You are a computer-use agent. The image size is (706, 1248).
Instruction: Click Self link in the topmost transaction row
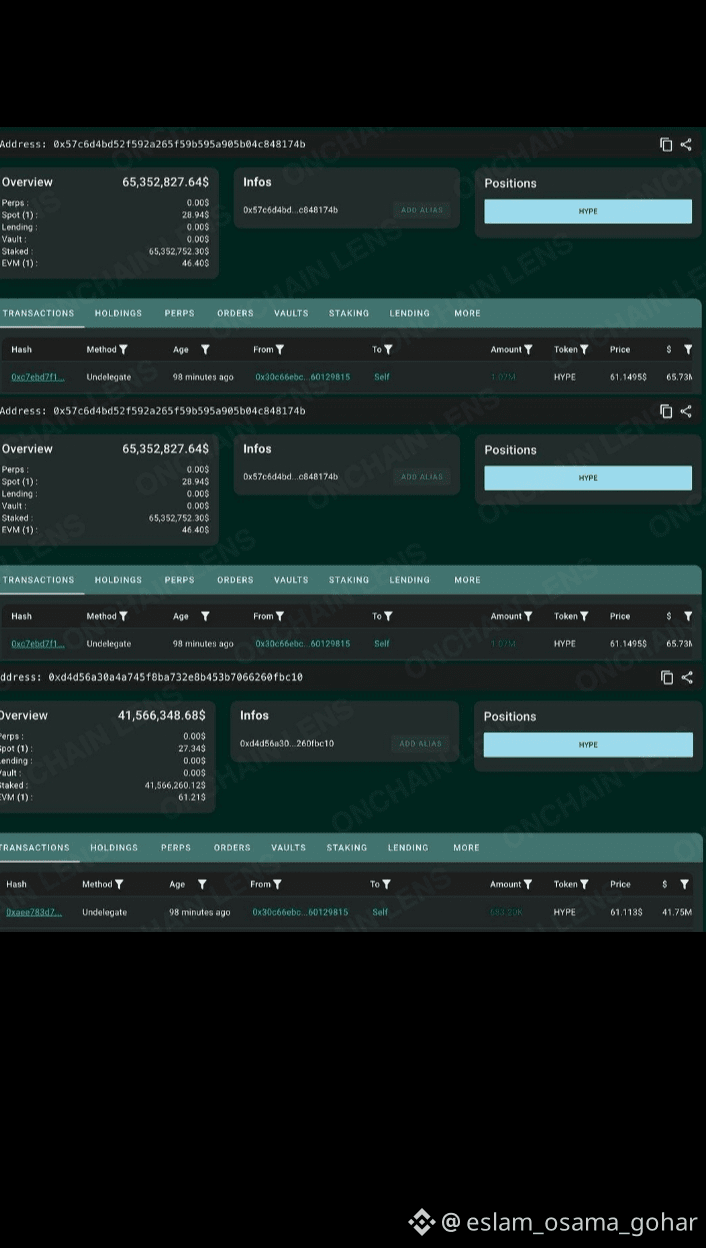tap(382, 377)
